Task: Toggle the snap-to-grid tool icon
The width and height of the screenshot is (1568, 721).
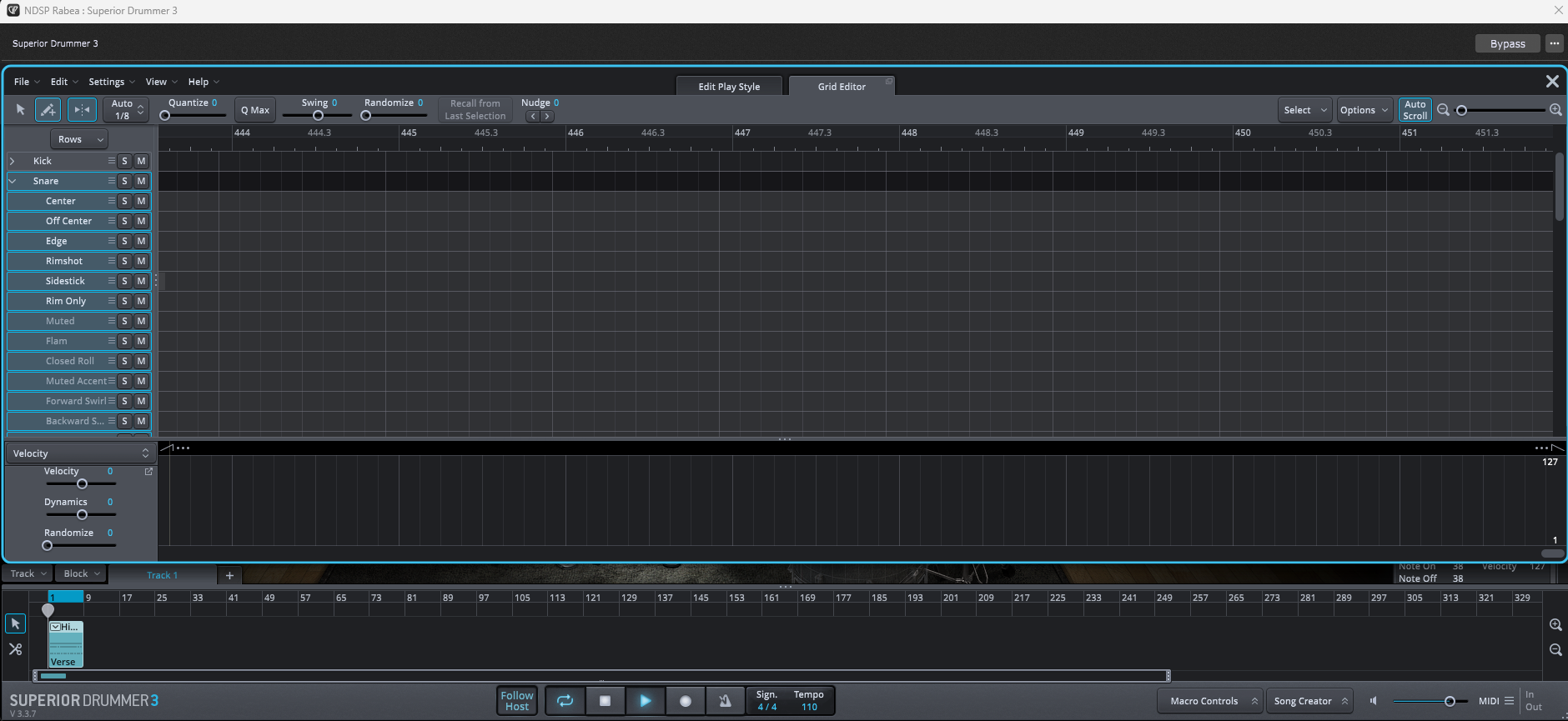Action: pyautogui.click(x=82, y=110)
